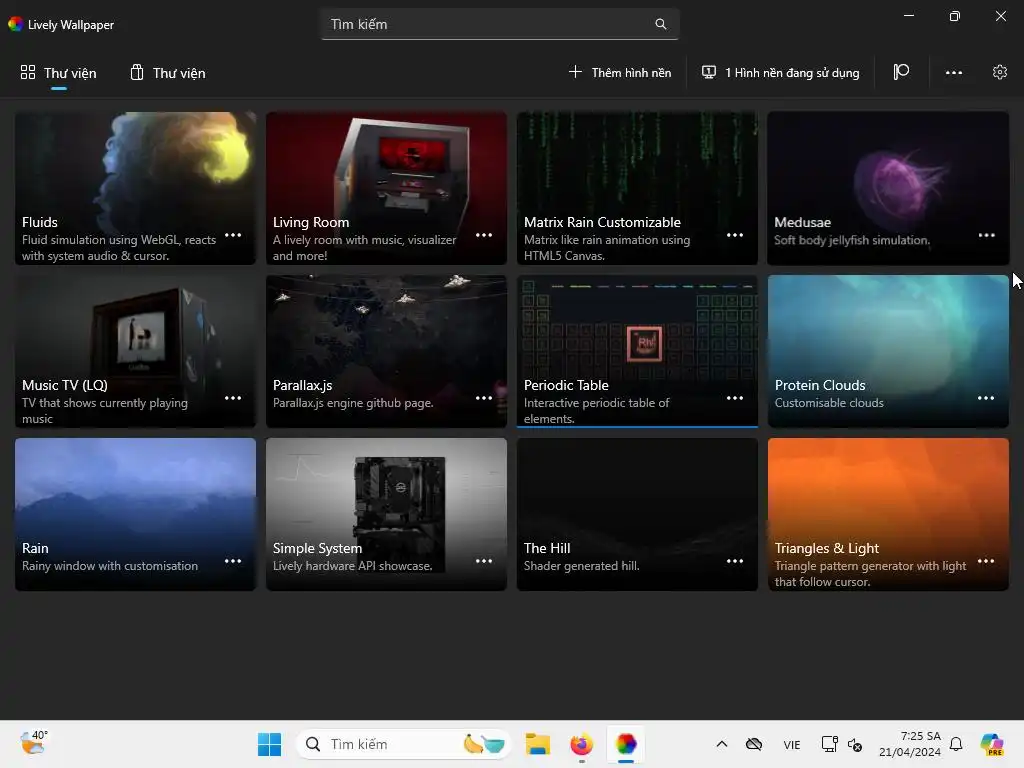Open notification bell in taskbar
This screenshot has width=1024, height=768.
956,744
